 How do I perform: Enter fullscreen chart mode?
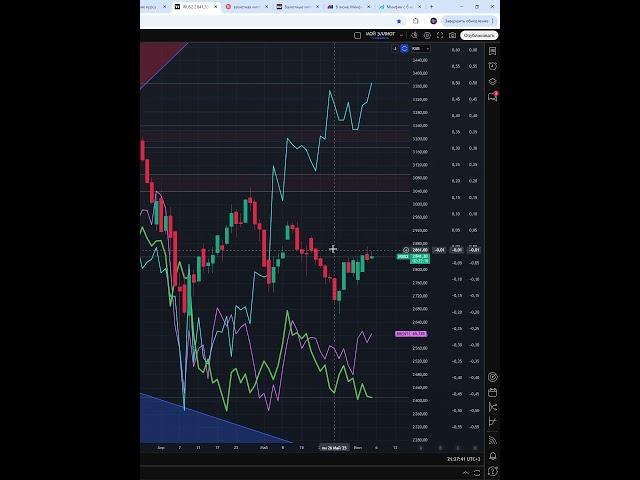pos(440,36)
